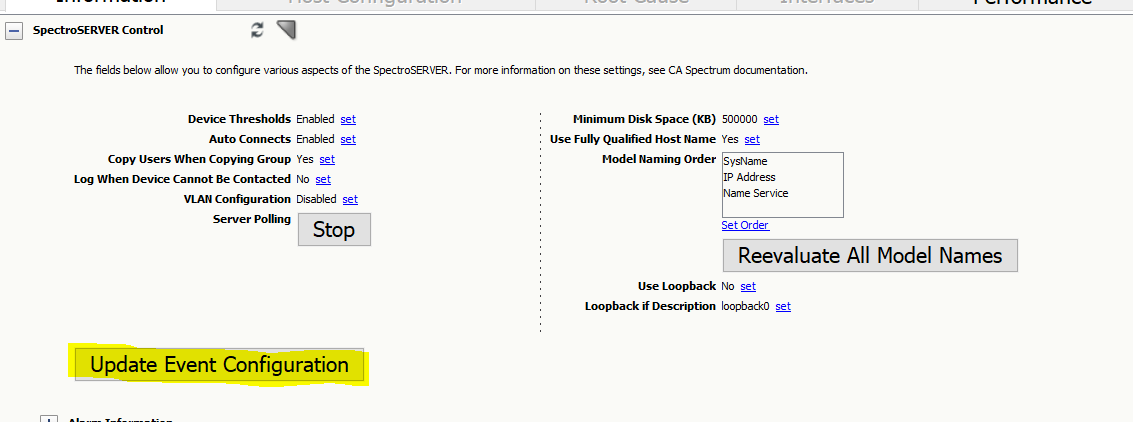Click Reevaluate All Model Names button
This screenshot has height=422, width=1133.
tap(870, 255)
